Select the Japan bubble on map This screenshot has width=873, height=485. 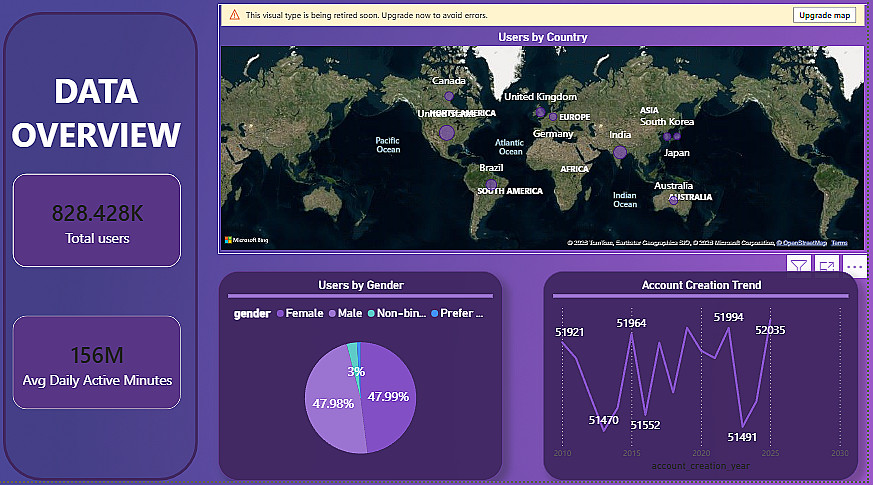tap(677, 136)
